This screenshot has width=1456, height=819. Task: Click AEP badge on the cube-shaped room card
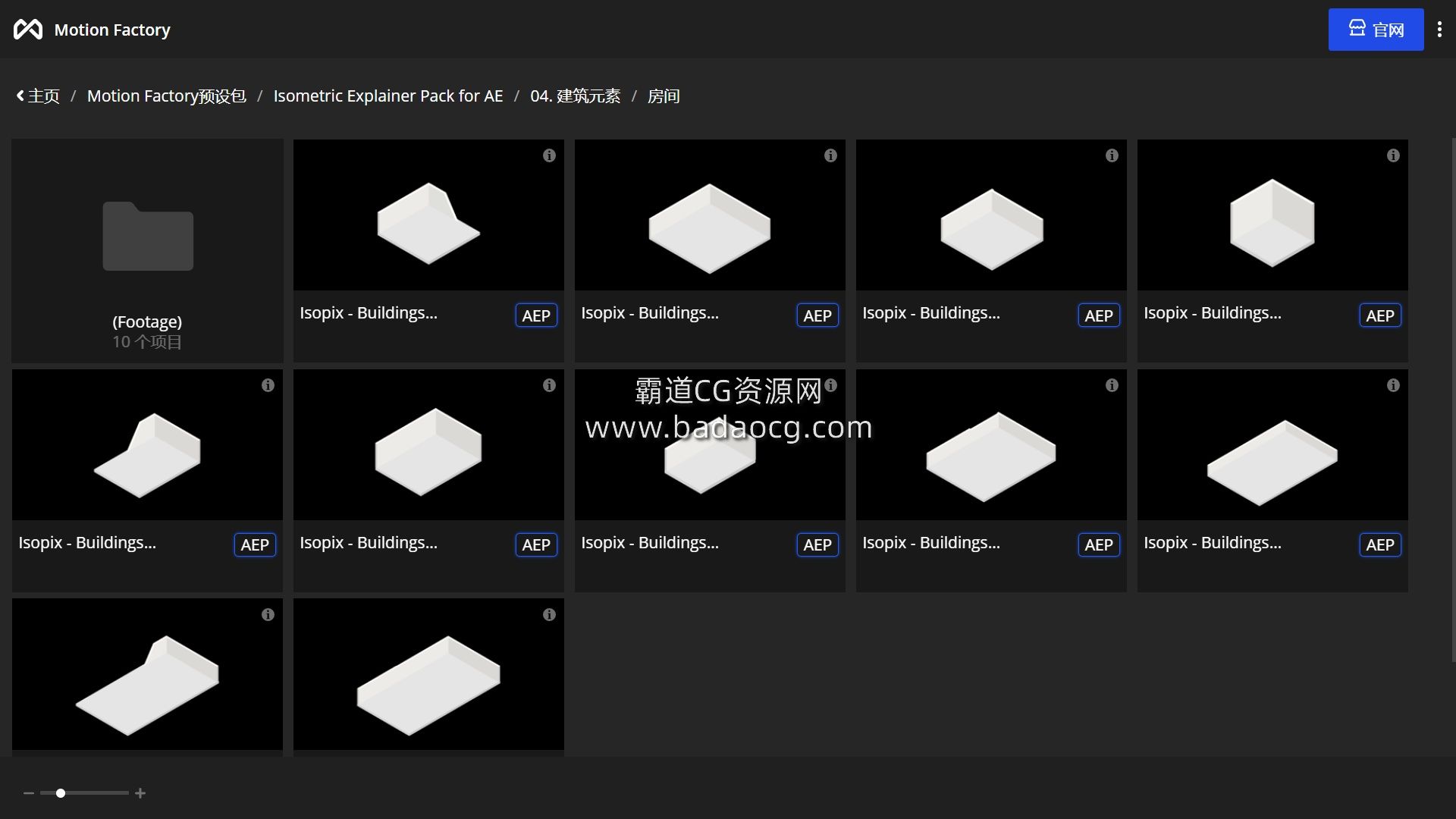1380,315
